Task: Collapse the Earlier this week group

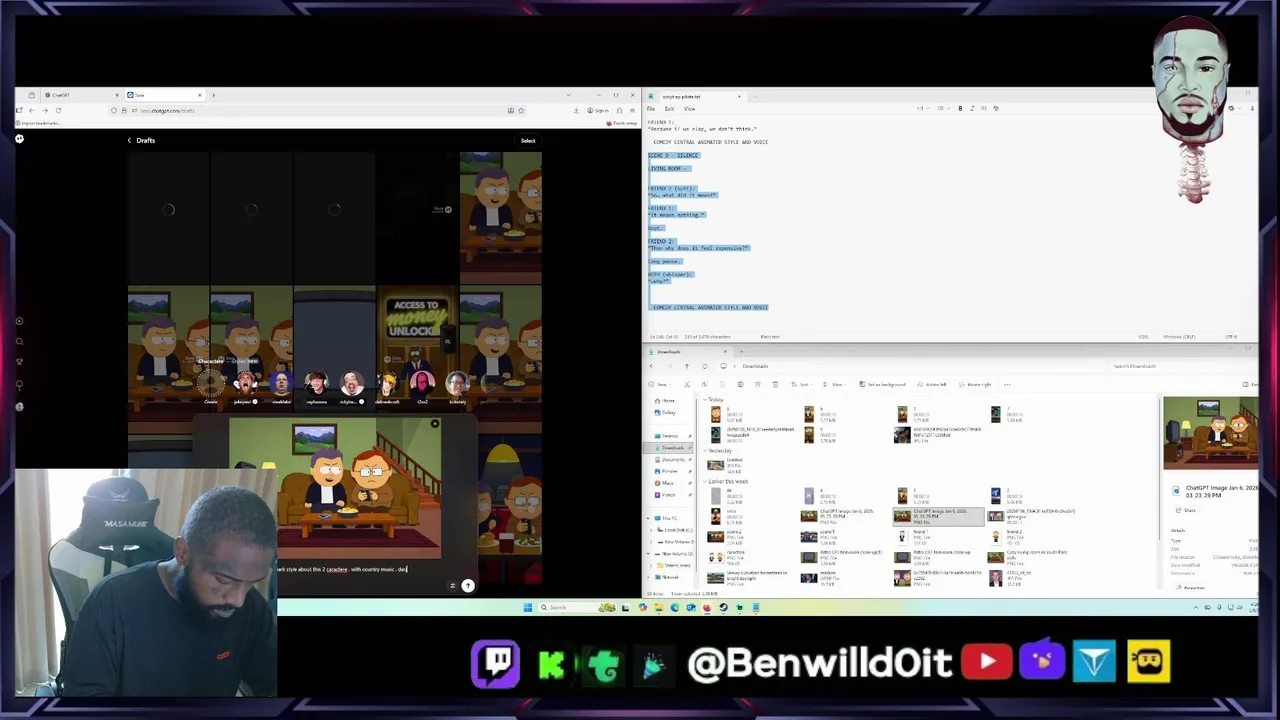Action: point(705,481)
